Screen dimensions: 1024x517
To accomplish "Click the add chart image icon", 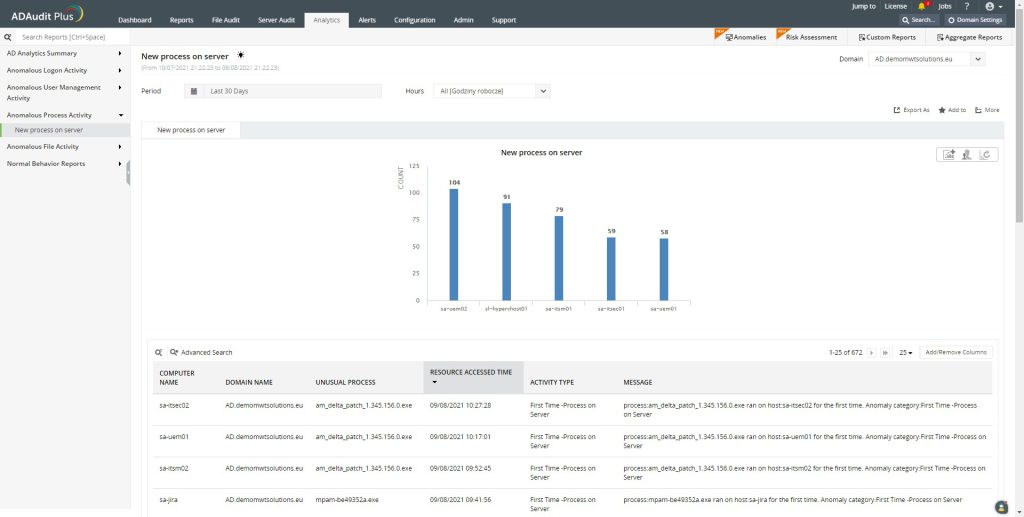I will (948, 154).
